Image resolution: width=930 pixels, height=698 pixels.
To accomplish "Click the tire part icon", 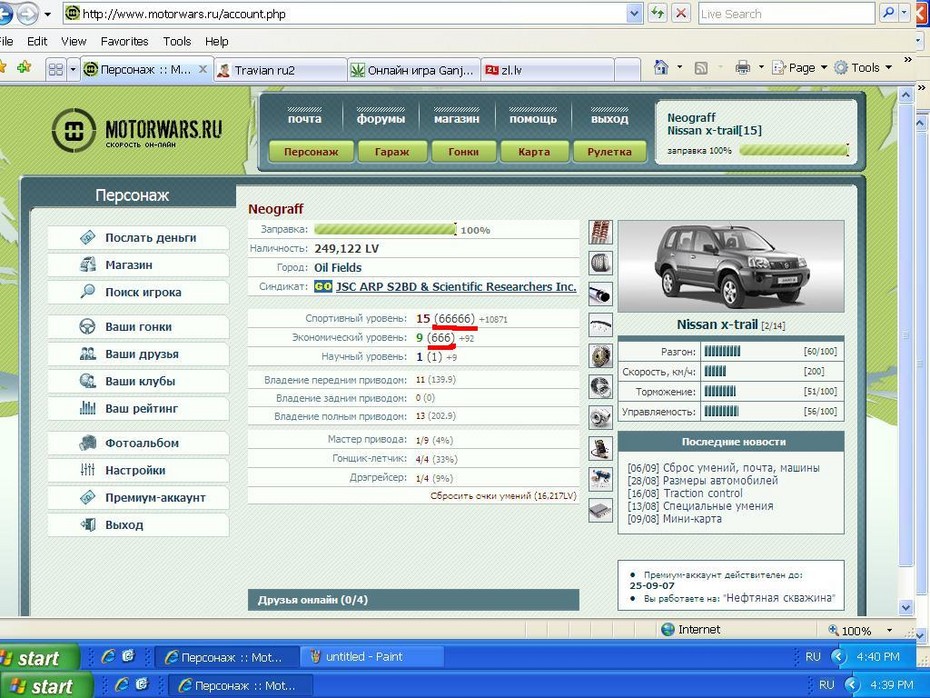I will click(x=600, y=263).
